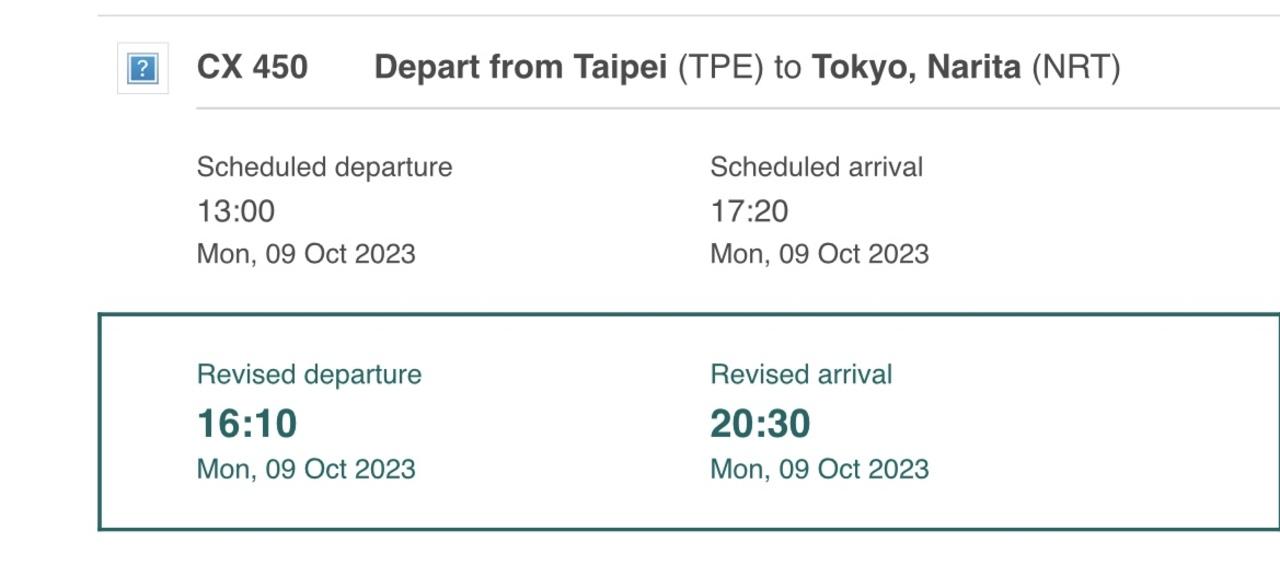Click the Scheduled departure label
Screen dimensions: 1280x565
324,167
